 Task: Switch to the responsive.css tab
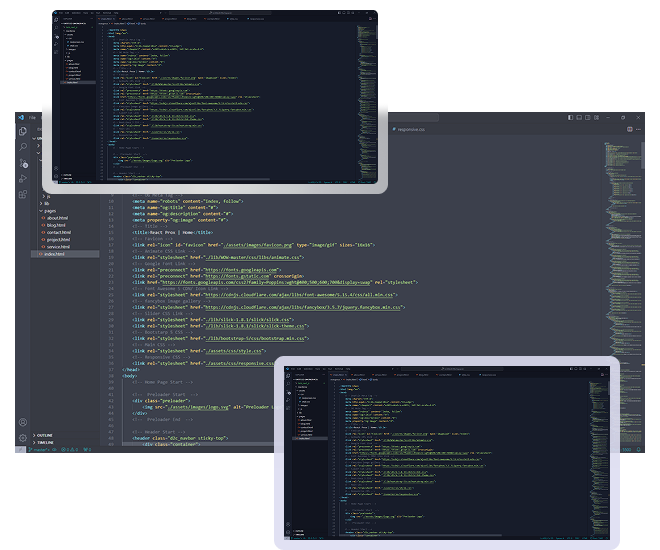pyautogui.click(x=412, y=130)
